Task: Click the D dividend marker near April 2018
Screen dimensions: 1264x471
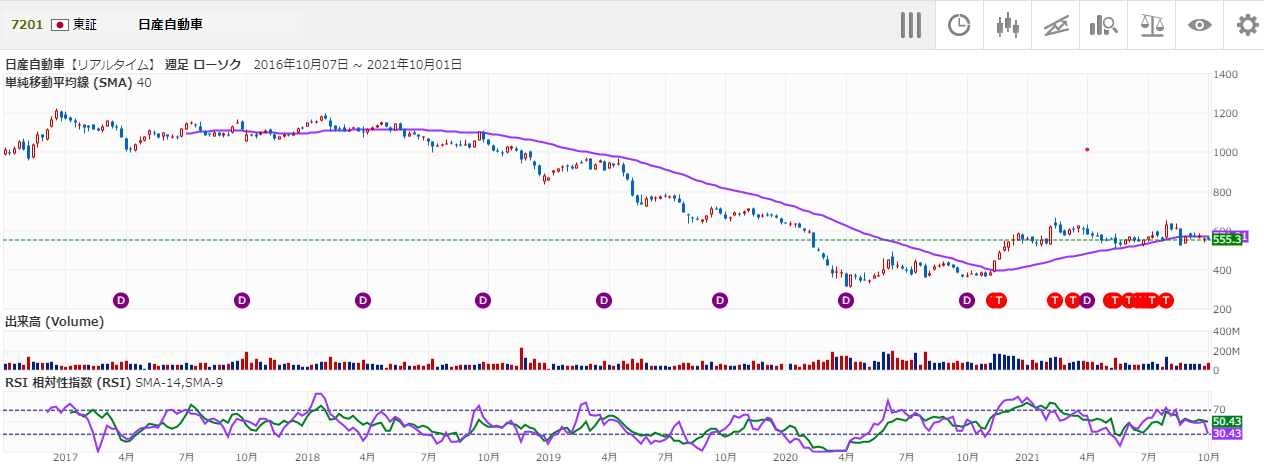Action: point(363,299)
